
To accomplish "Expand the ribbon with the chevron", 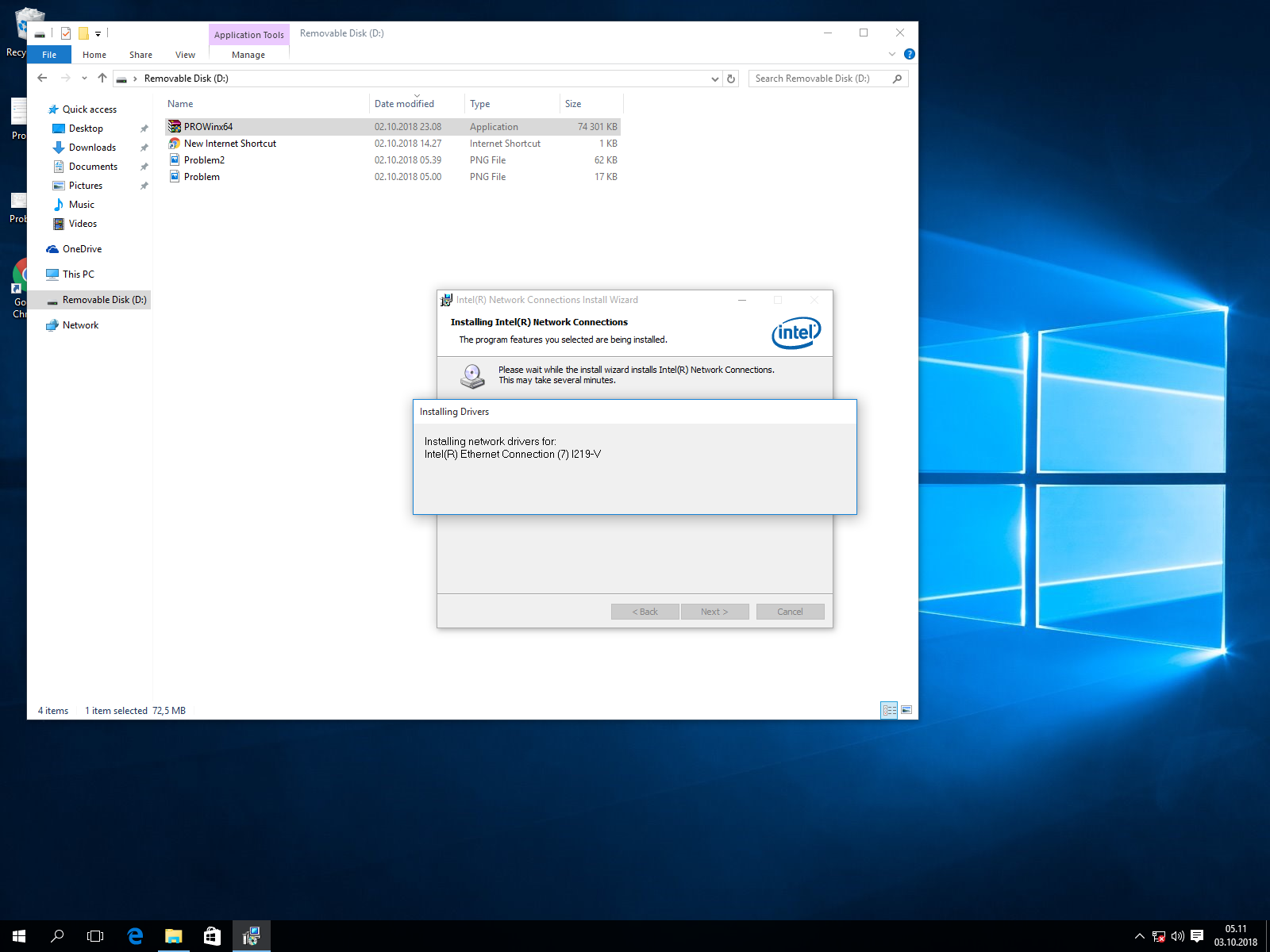I will (x=892, y=54).
